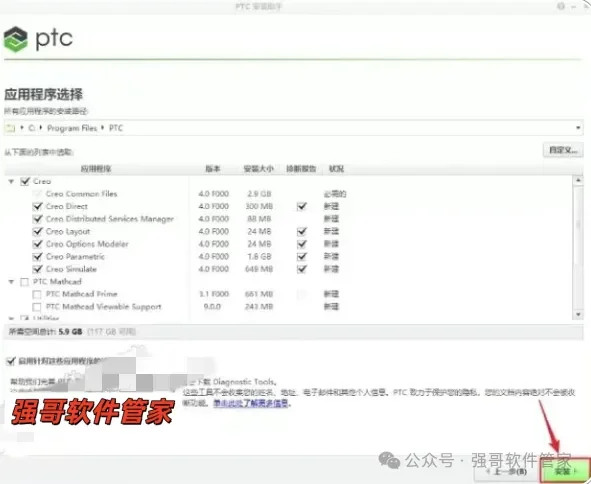This screenshot has height=484, width=591.
Task: Click the 9.0.0 version value
Action: pos(212,307)
